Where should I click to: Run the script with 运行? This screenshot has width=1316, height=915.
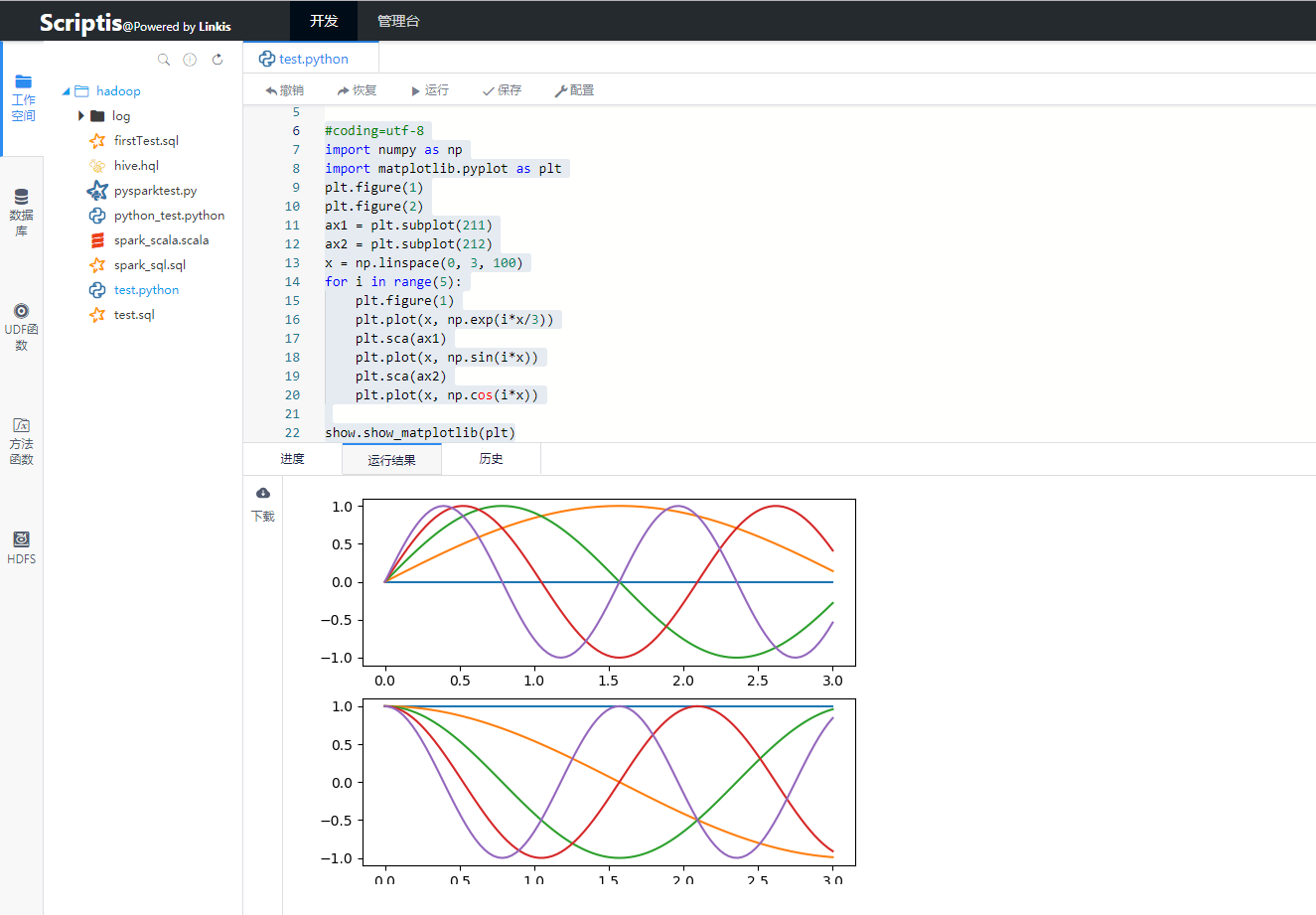(x=429, y=89)
